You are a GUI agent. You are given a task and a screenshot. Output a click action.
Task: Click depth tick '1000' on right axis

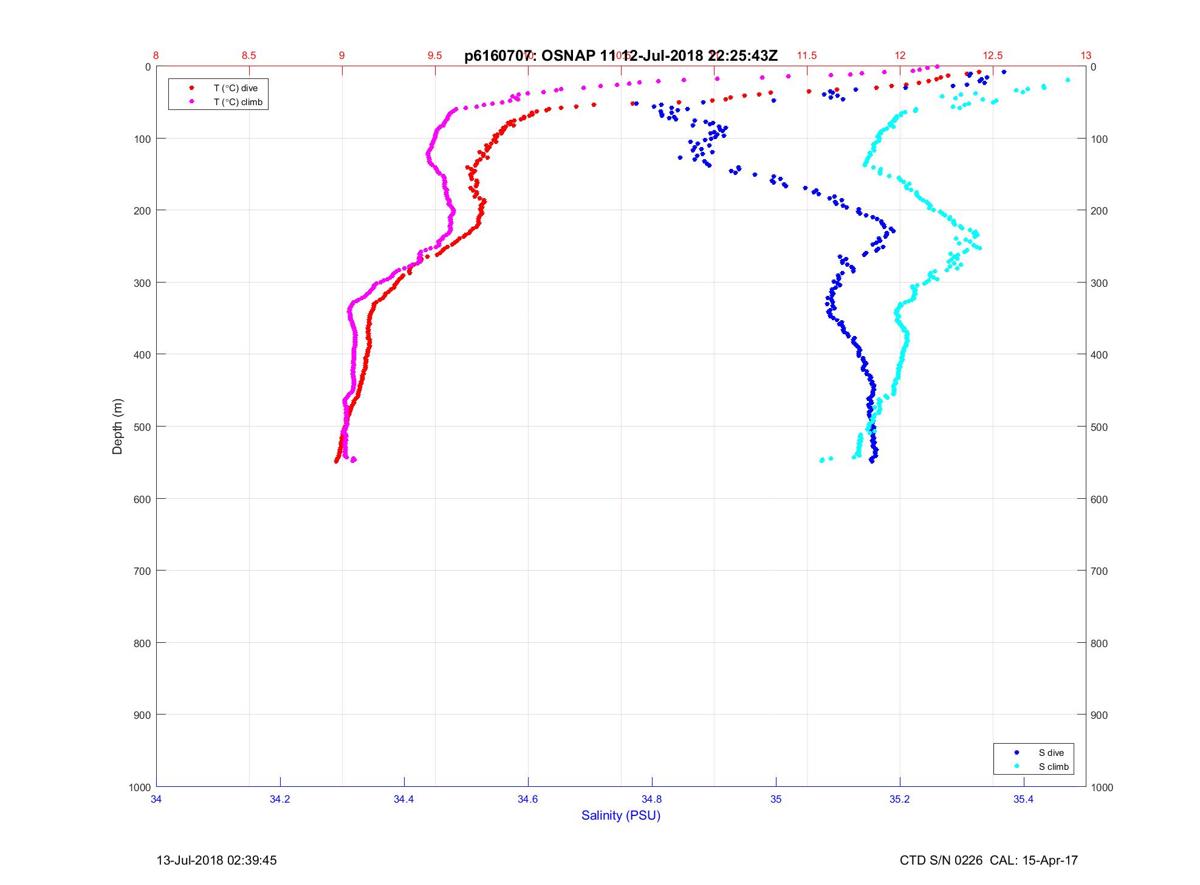(x=1103, y=787)
